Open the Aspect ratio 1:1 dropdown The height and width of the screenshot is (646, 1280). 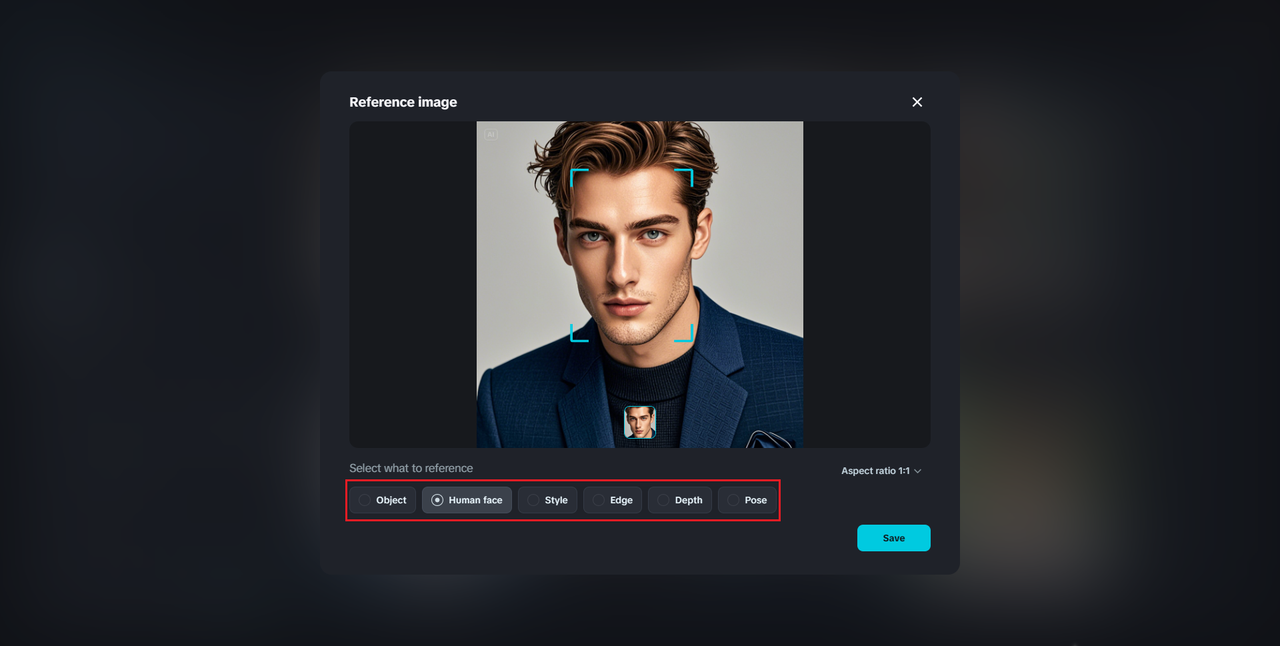click(881, 471)
